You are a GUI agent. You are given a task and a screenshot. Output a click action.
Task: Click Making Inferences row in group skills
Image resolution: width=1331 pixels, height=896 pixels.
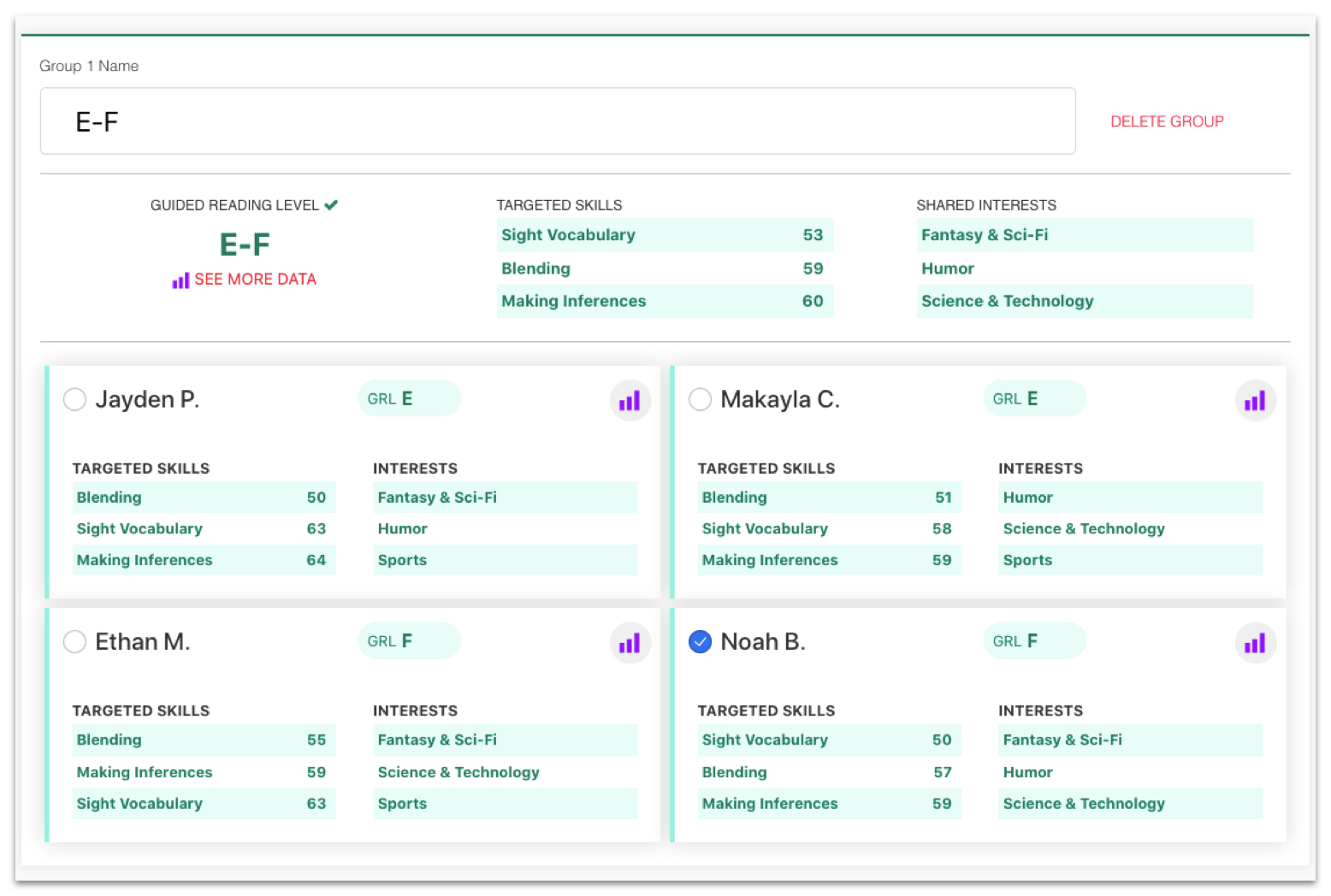[x=664, y=301]
